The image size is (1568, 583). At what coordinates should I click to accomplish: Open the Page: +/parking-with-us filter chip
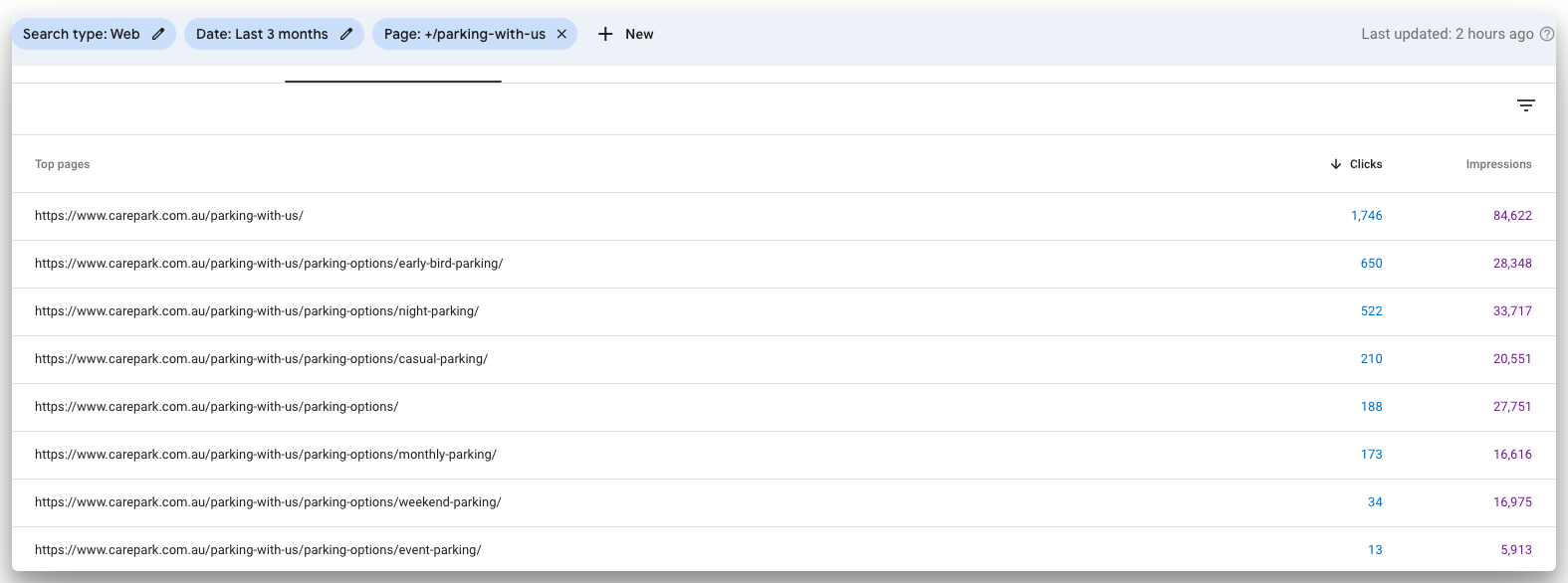[x=464, y=34]
